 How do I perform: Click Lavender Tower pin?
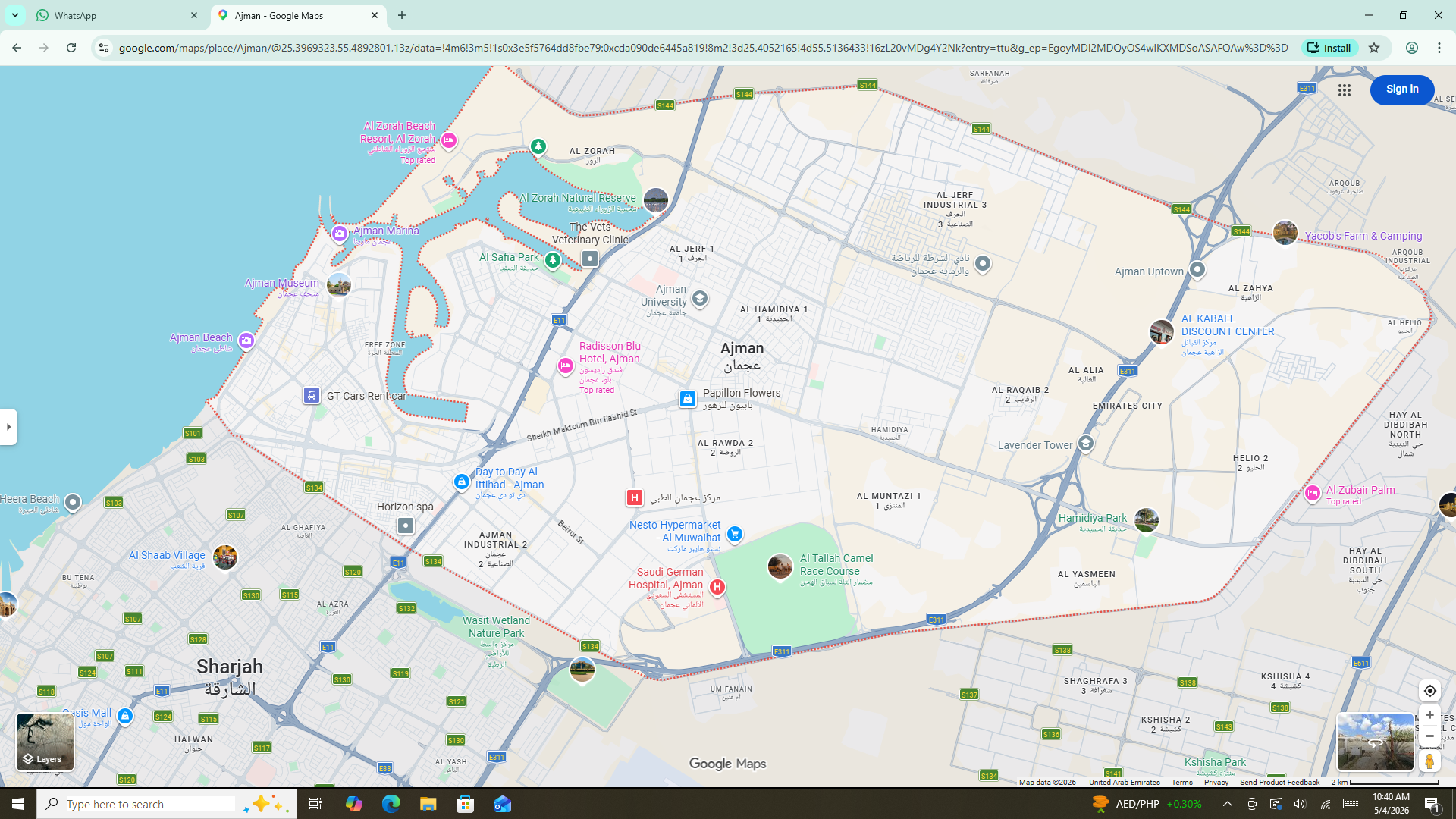point(1086,443)
